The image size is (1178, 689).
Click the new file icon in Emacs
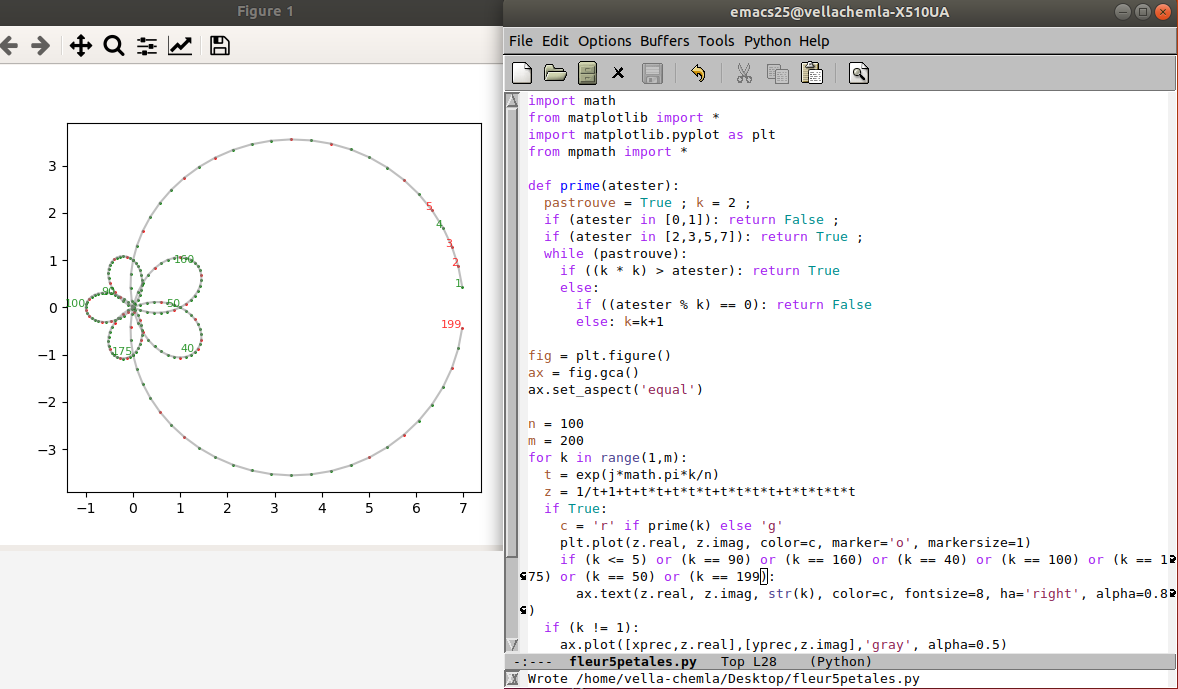(521, 72)
